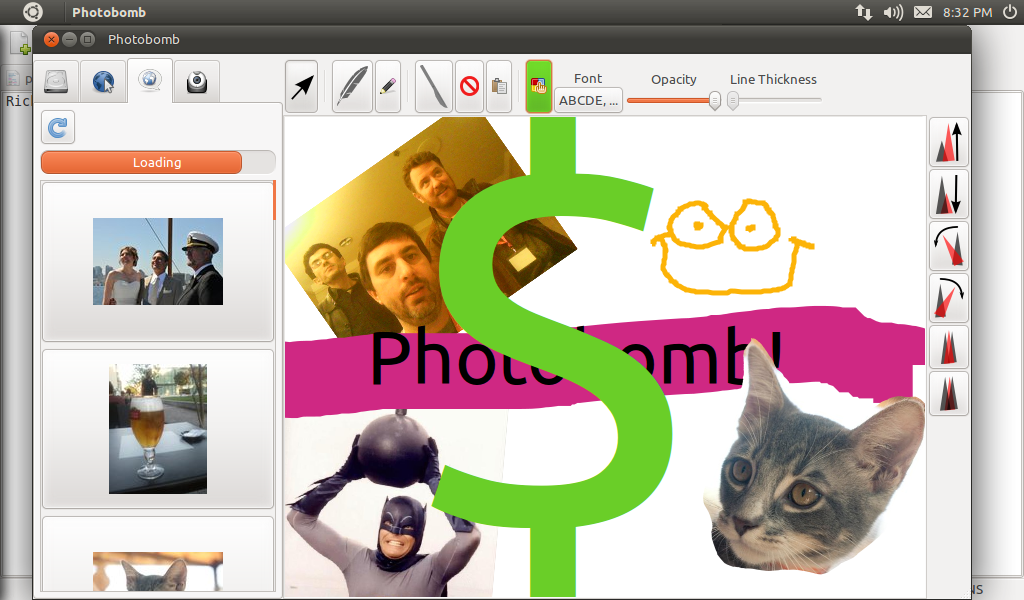Click the refresh arrow button
Viewport: 1024px width, 600px height.
(58, 127)
